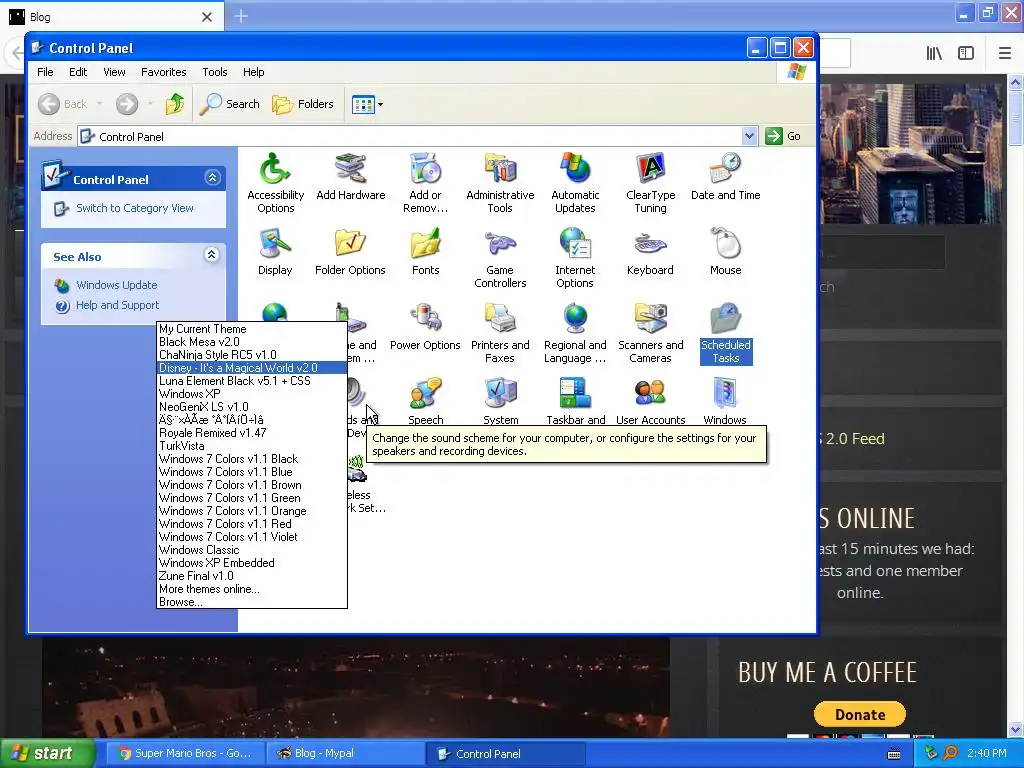Open Folder Options icon
1024x768 pixels.
click(x=350, y=251)
